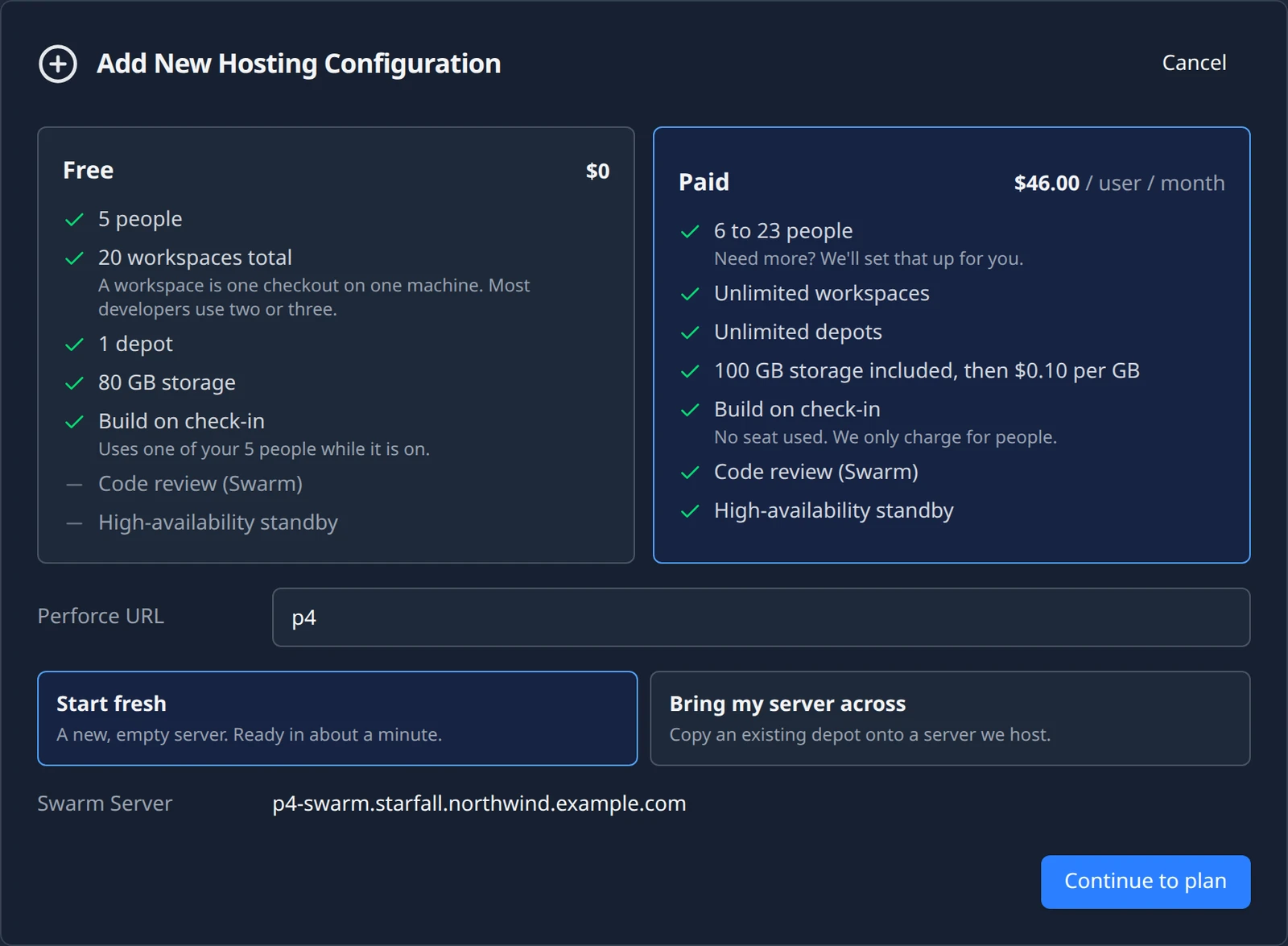Click into the Perforce URL field
Image resolution: width=1288 pixels, height=946 pixels.
[761, 618]
